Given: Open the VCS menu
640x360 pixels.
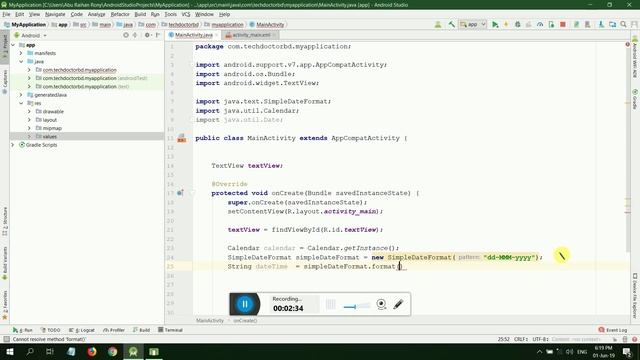Looking at the screenshot, I should click(186, 14).
